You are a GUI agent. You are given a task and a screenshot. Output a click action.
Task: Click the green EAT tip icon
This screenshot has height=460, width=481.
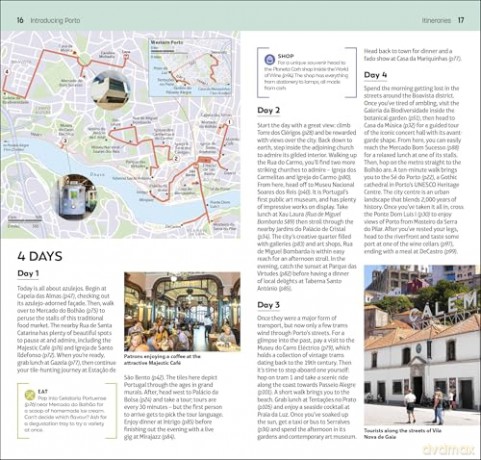click(30, 395)
